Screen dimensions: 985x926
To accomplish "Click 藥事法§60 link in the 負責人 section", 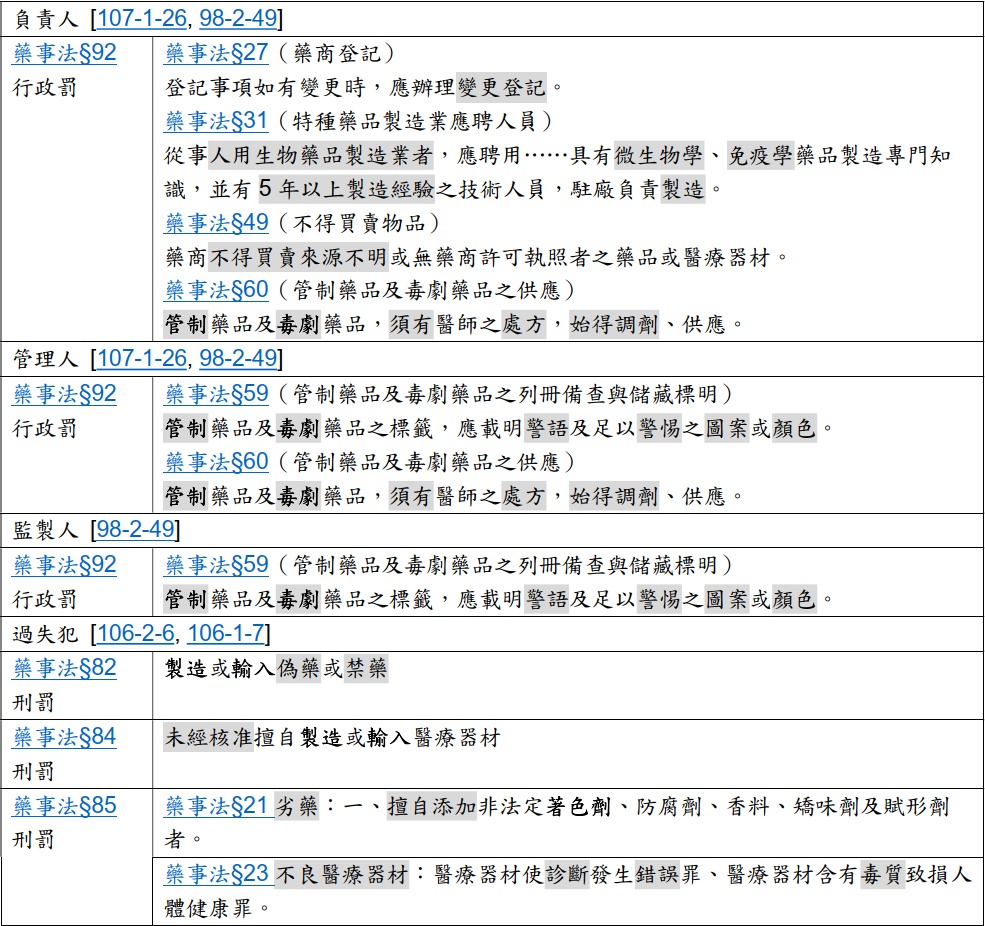I will click(216, 290).
